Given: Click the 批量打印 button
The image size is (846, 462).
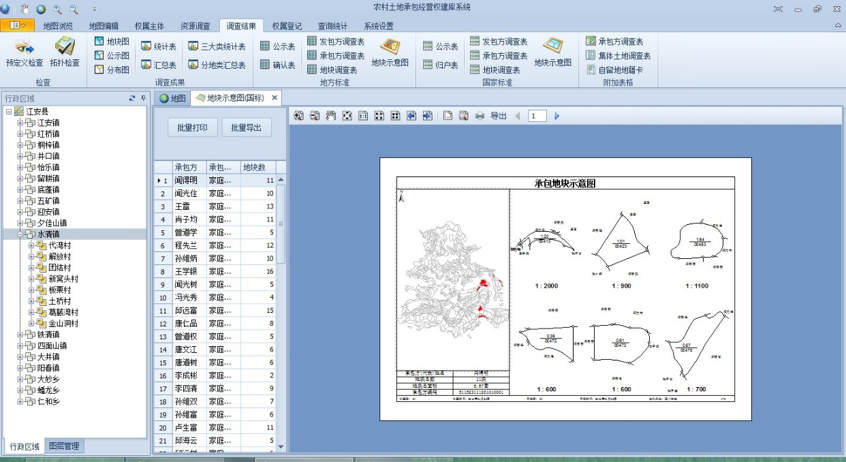Looking at the screenshot, I should (192, 128).
